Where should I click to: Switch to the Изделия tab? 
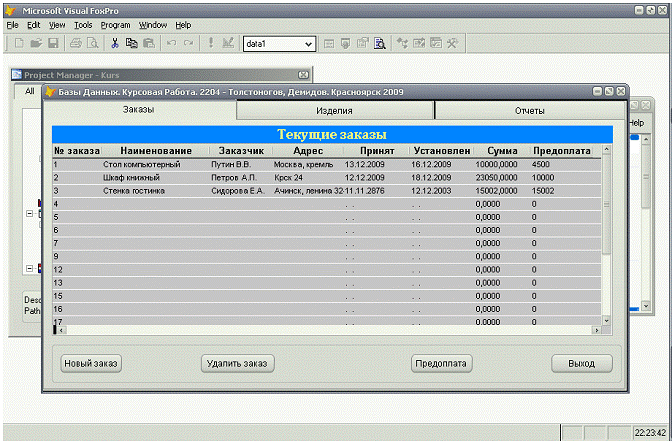pos(334,110)
